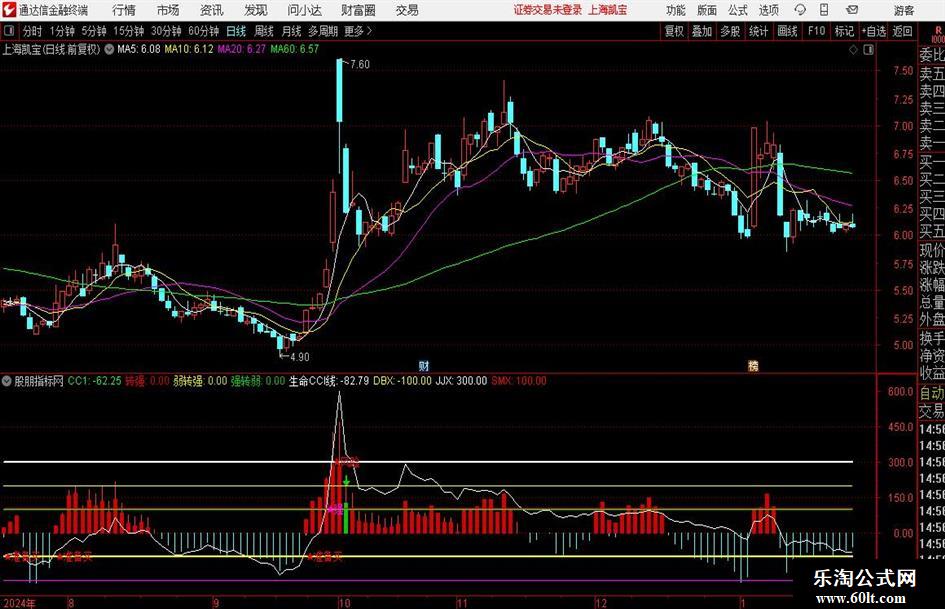
Task: Click the 通达信 red logo icon
Action: pyautogui.click(x=9, y=10)
